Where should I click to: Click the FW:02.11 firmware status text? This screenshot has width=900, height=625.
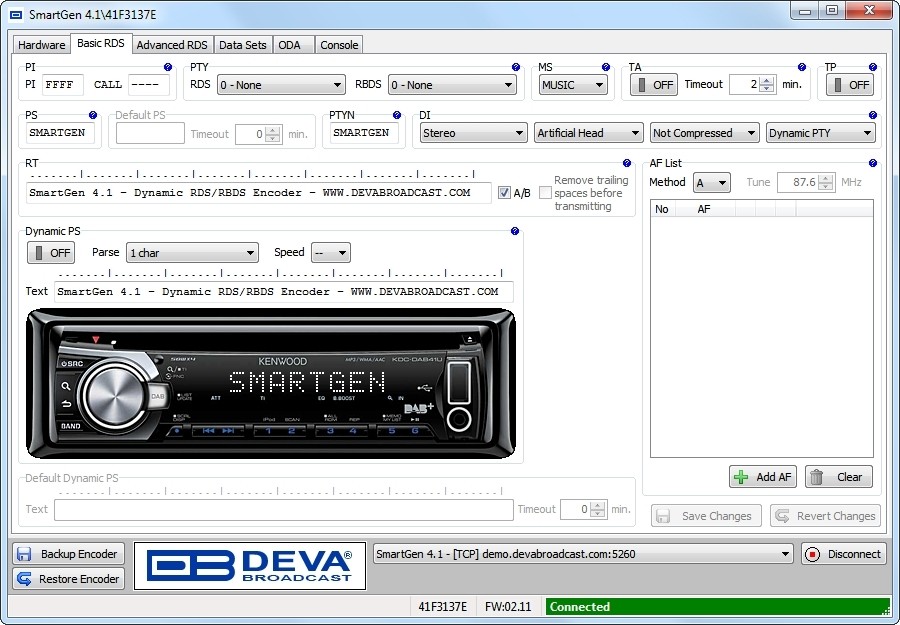(x=508, y=607)
